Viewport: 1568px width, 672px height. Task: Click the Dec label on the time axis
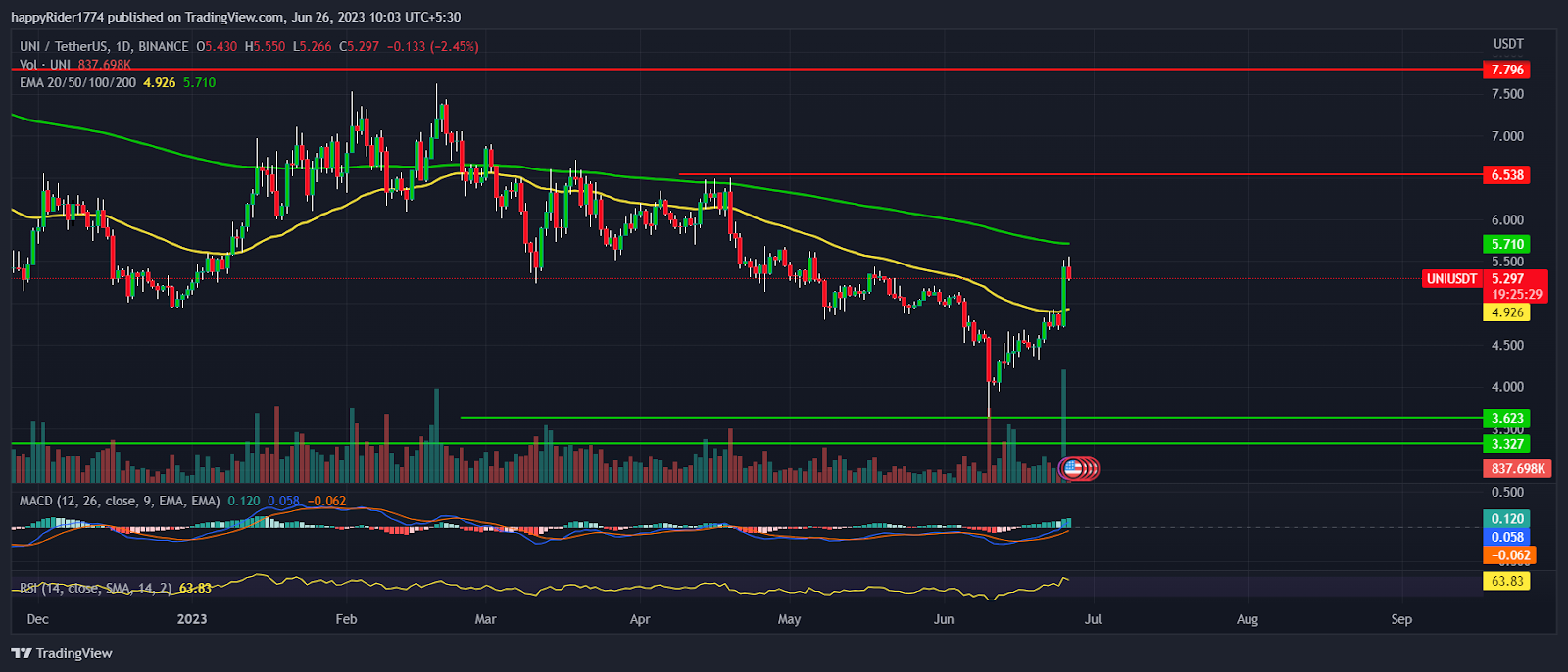(38, 619)
